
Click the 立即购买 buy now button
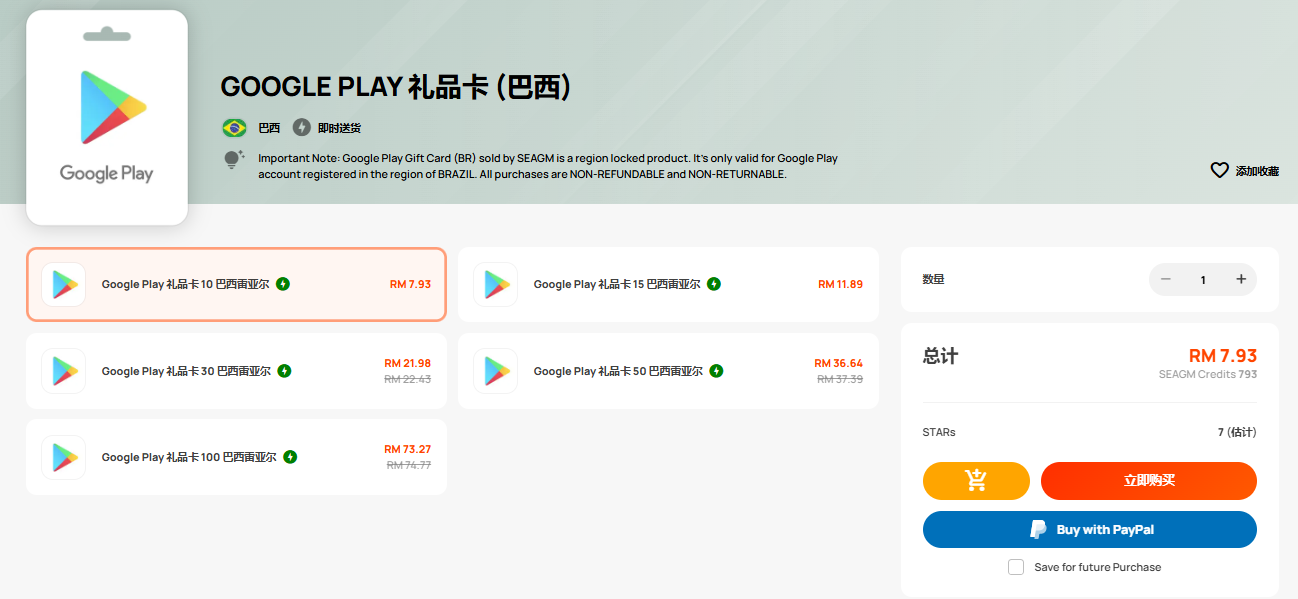1149,481
